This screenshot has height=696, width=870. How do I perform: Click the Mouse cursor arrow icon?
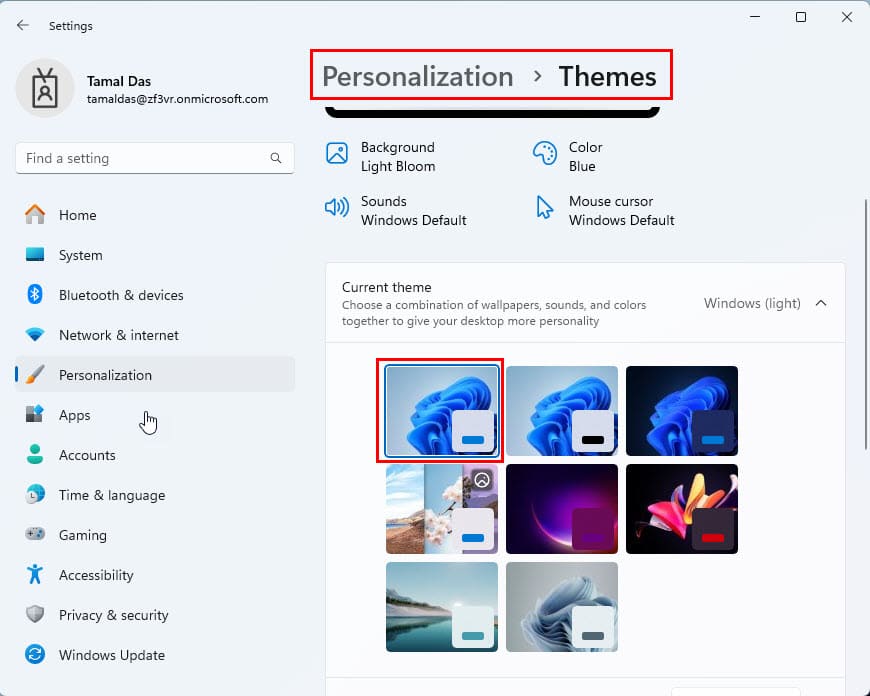click(x=544, y=207)
